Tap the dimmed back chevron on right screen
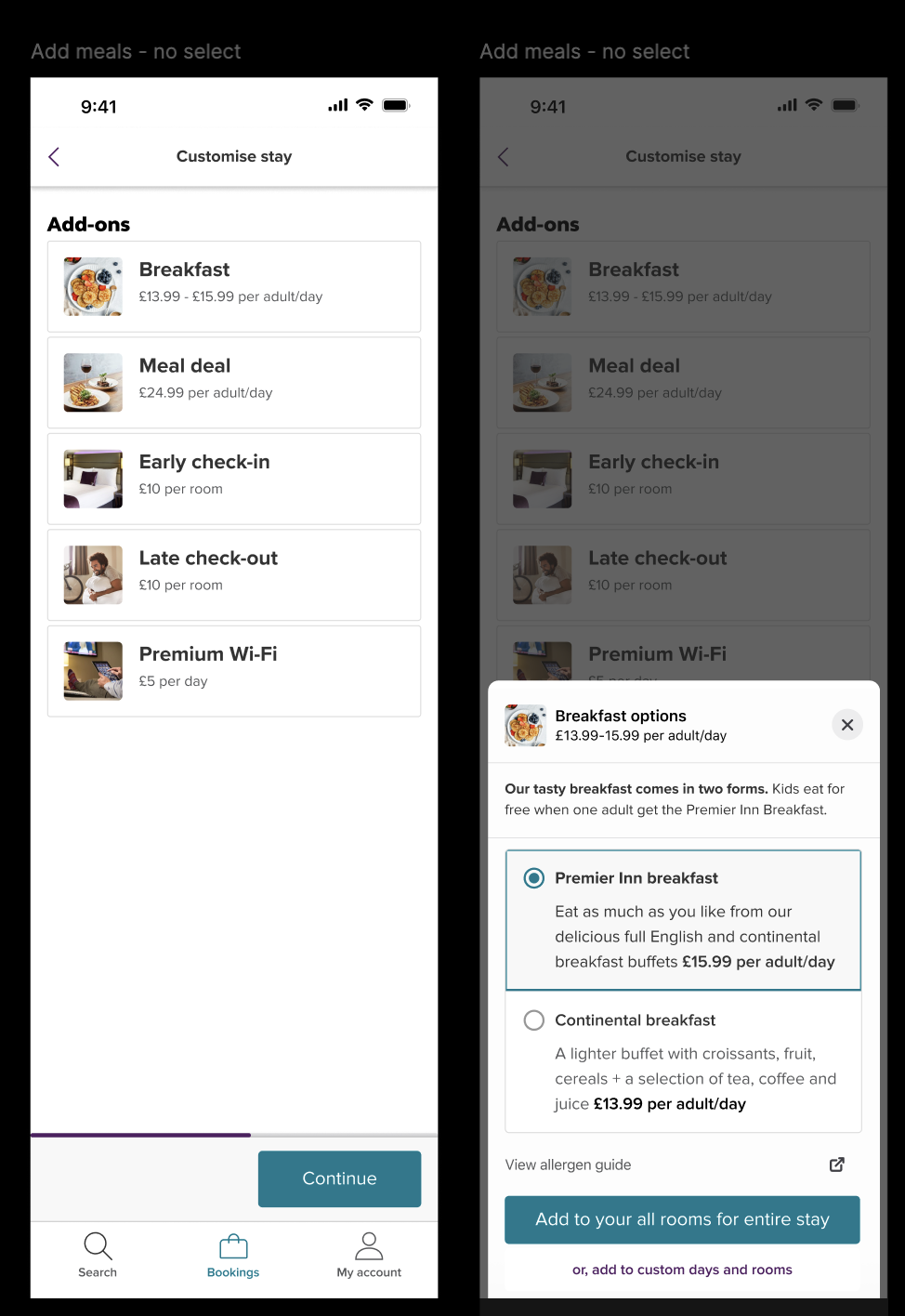Viewport: 905px width, 1316px height. click(x=503, y=157)
